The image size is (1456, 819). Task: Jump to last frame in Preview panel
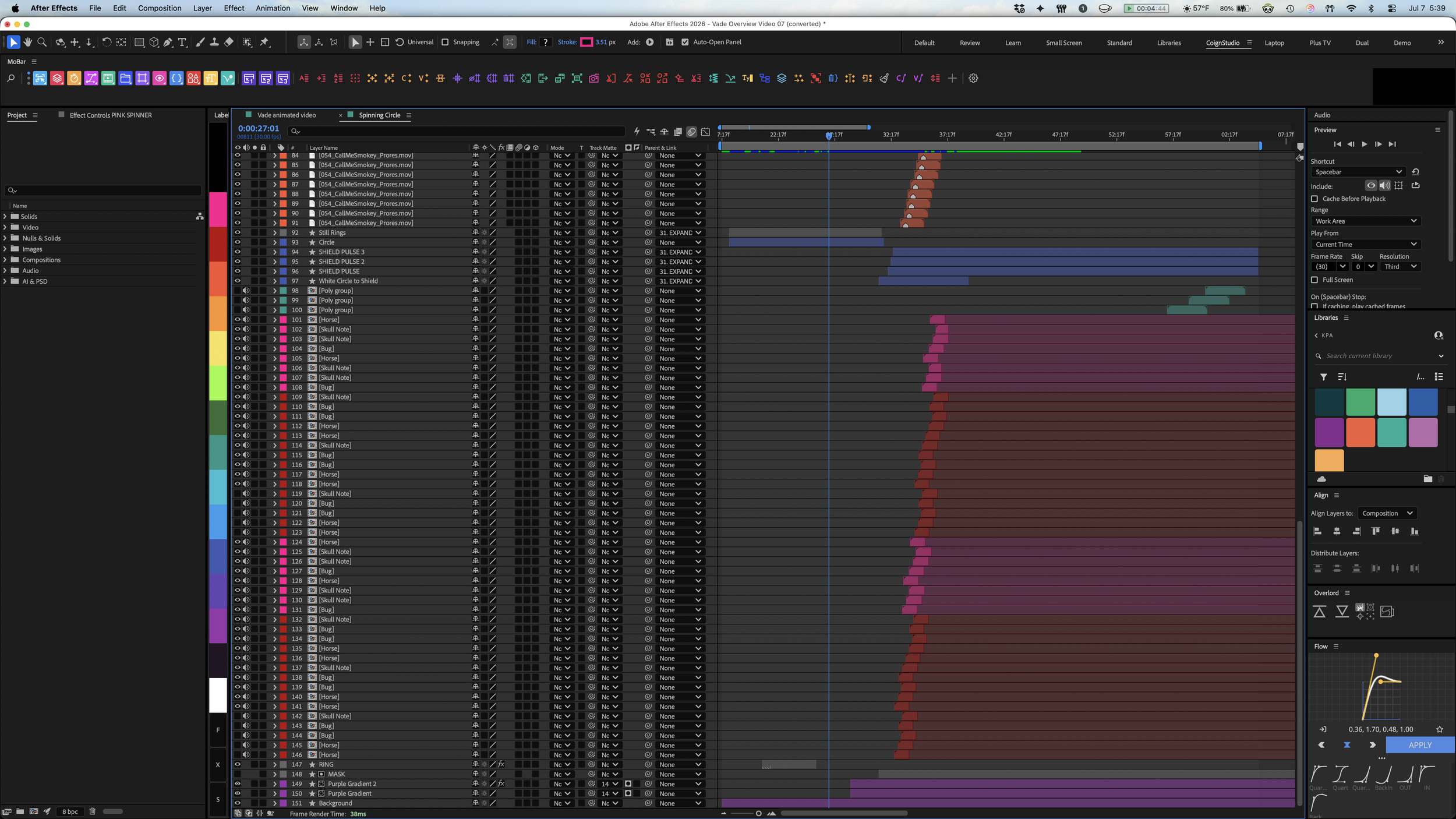[1392, 144]
